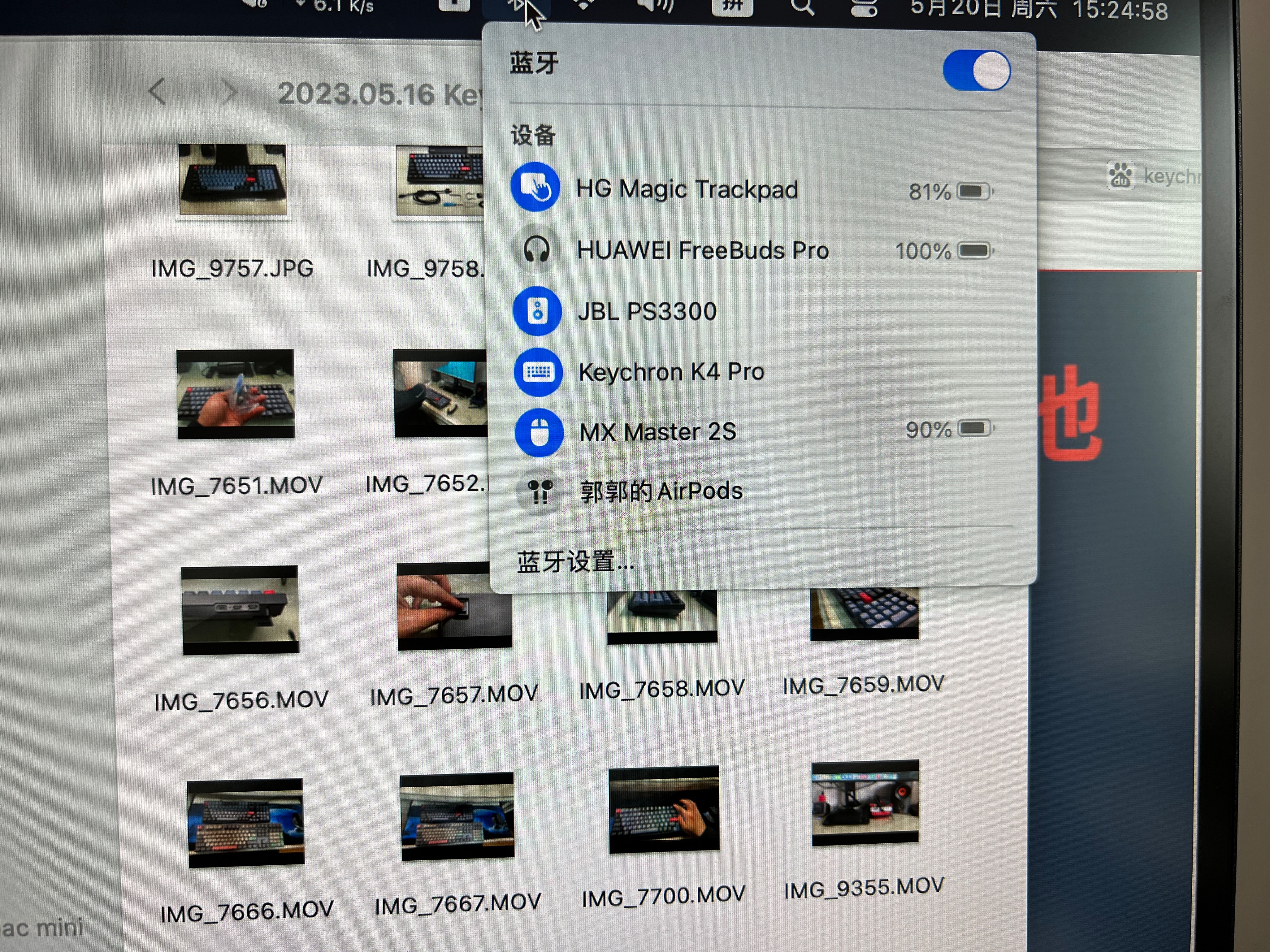Click the speaker icon for JBL PS3300
1270x952 pixels.
(537, 310)
